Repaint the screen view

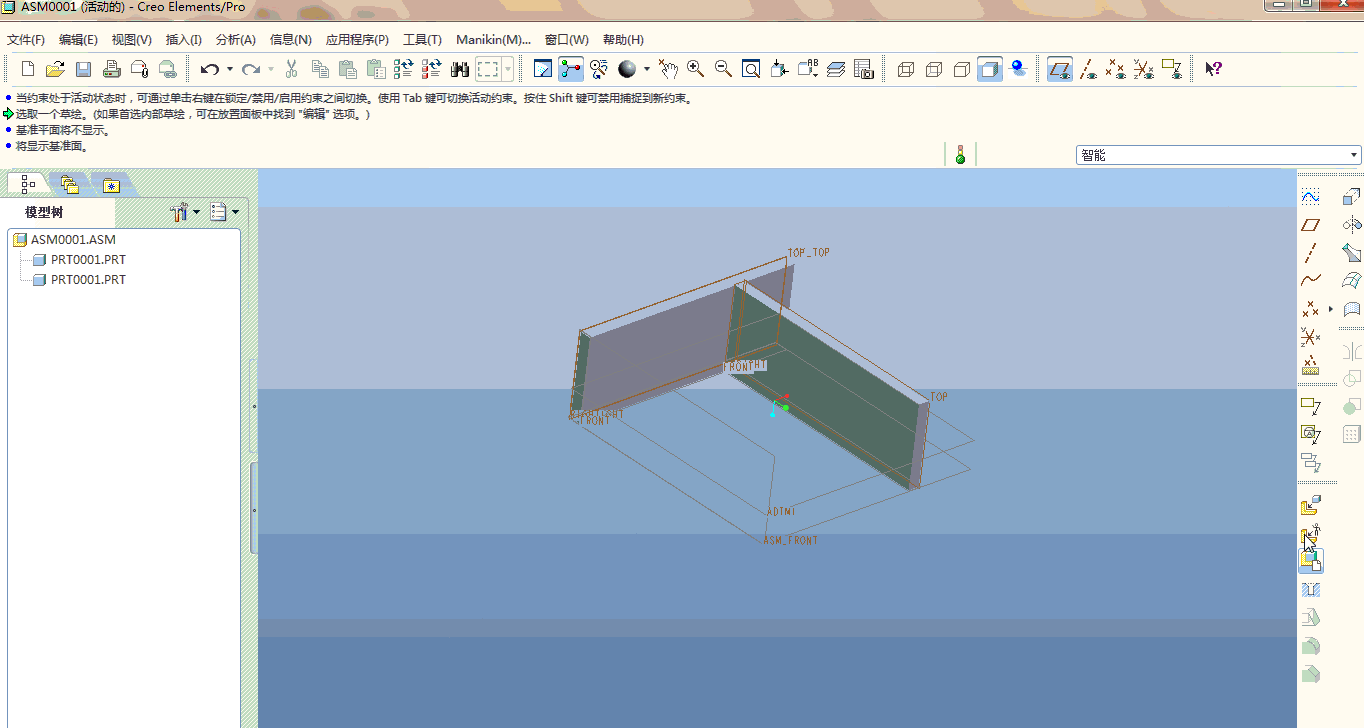click(x=543, y=69)
